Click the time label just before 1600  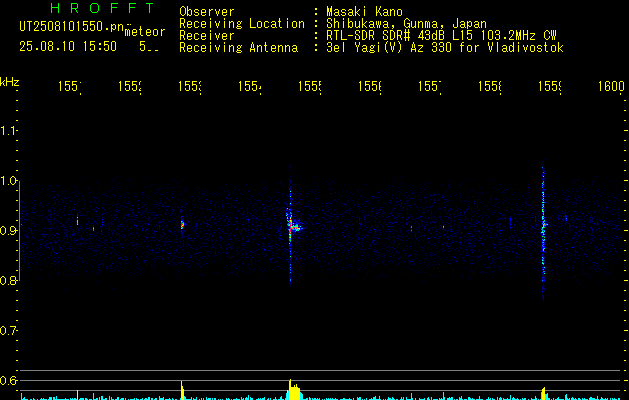550,86
